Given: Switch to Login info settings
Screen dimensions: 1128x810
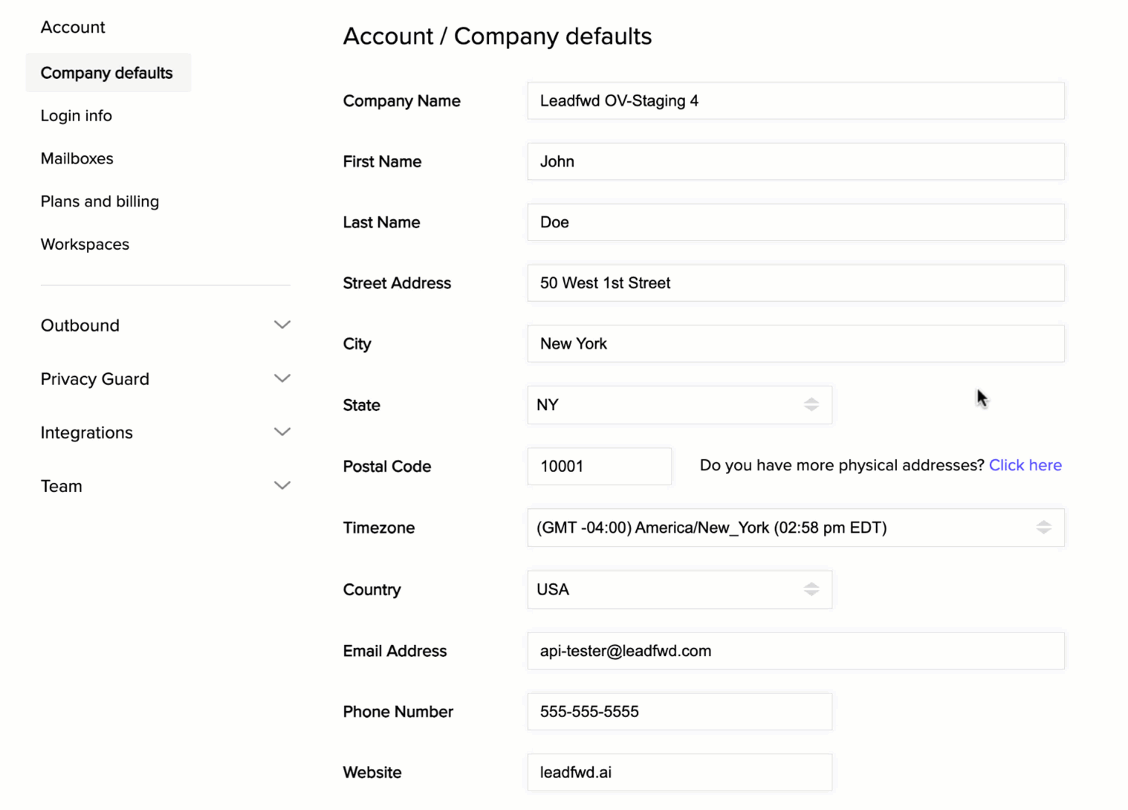Looking at the screenshot, I should tap(76, 115).
